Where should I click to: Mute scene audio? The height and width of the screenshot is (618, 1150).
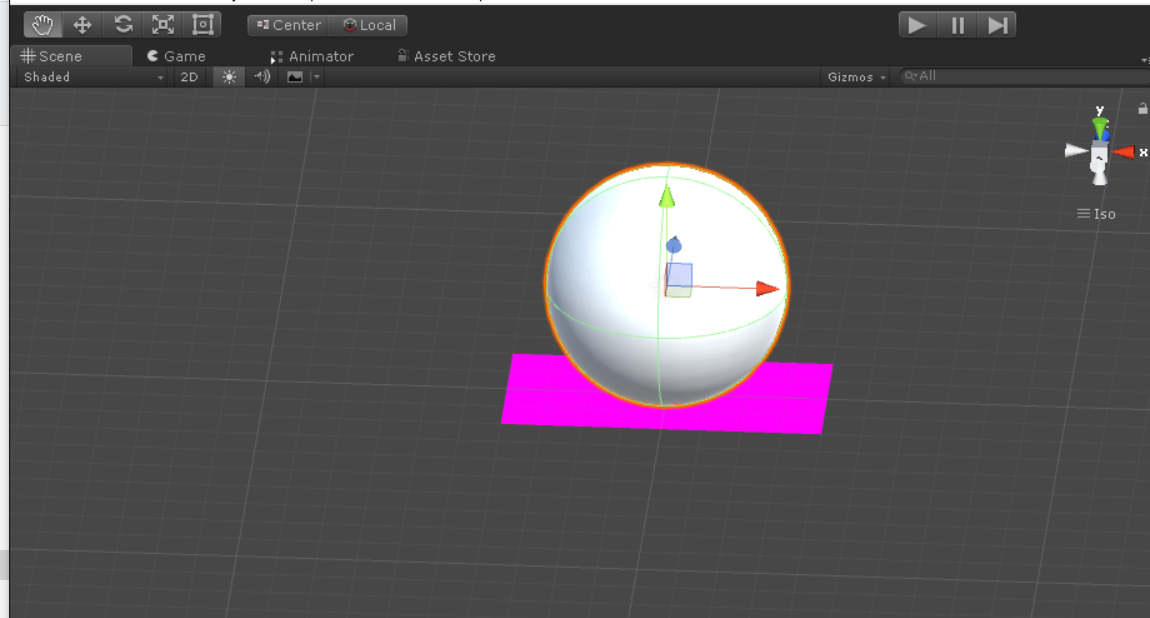point(259,76)
